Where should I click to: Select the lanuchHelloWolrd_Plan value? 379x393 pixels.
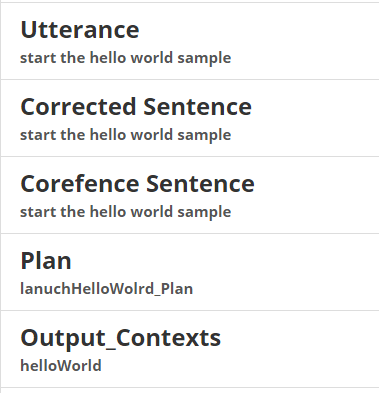pos(107,289)
